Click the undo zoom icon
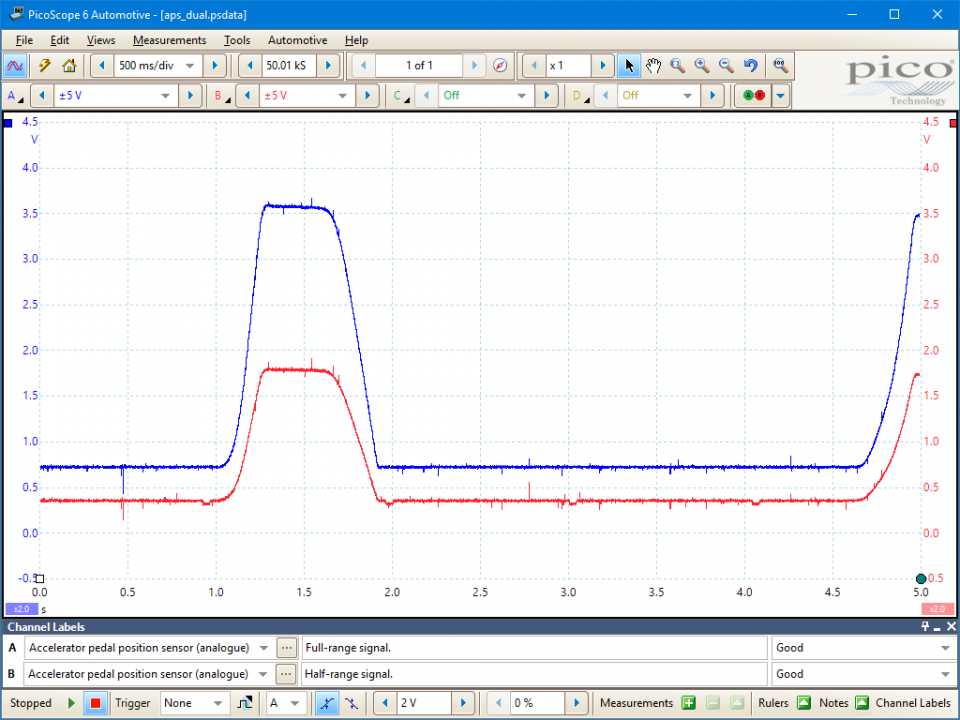 pyautogui.click(x=750, y=66)
